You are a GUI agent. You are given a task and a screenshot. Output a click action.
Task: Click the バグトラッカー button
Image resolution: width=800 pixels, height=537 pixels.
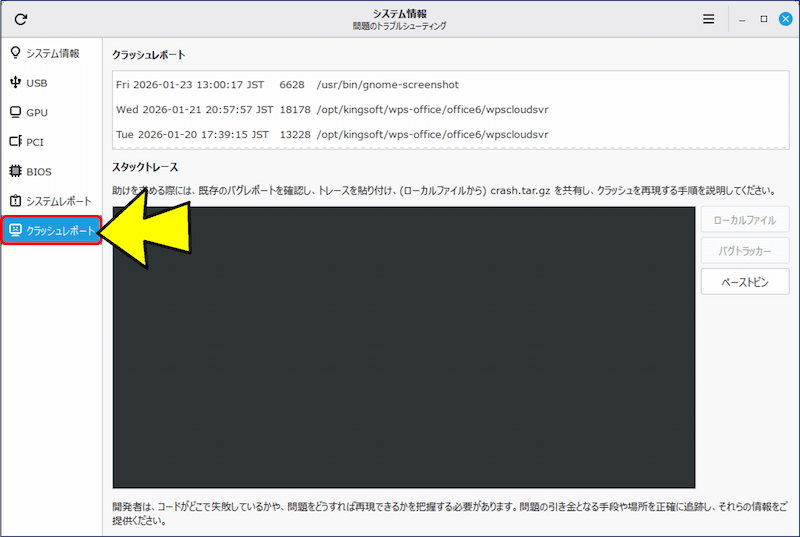[744, 251]
